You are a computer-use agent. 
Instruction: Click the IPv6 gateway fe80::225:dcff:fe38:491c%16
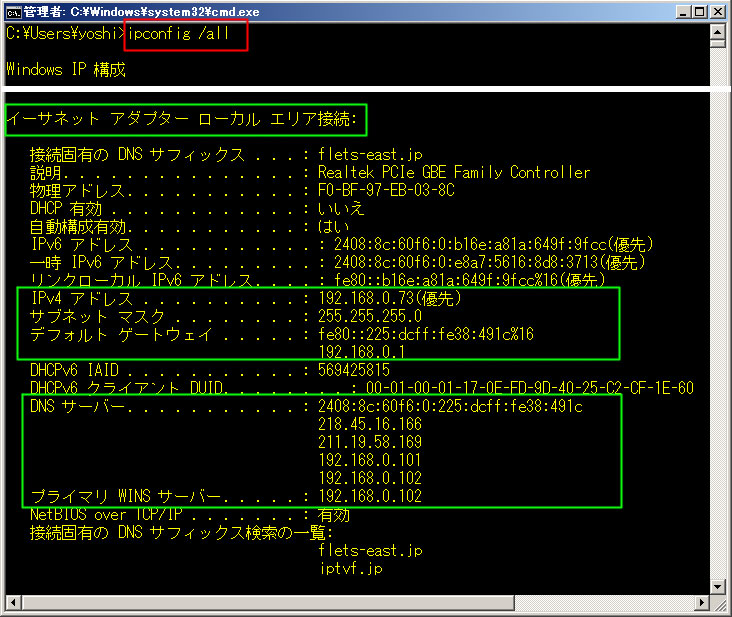(426, 334)
